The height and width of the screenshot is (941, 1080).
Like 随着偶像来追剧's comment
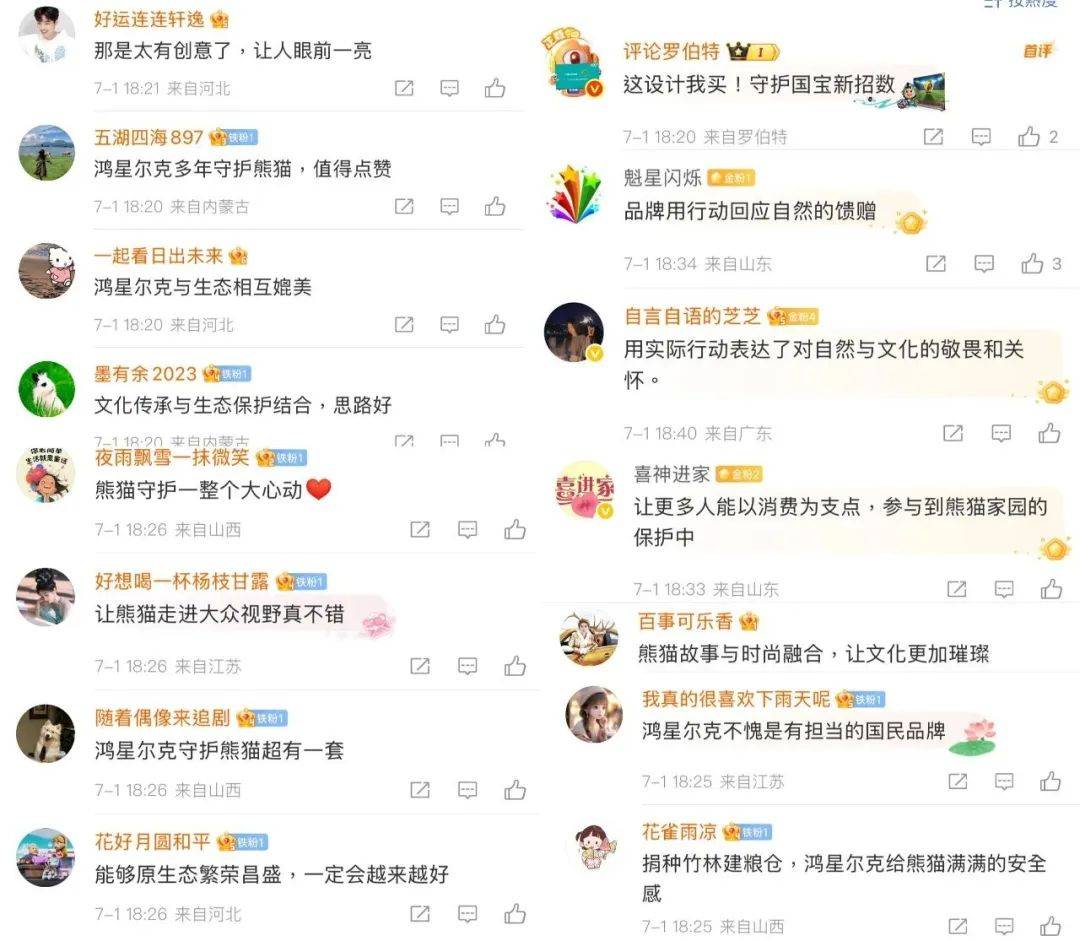[515, 789]
